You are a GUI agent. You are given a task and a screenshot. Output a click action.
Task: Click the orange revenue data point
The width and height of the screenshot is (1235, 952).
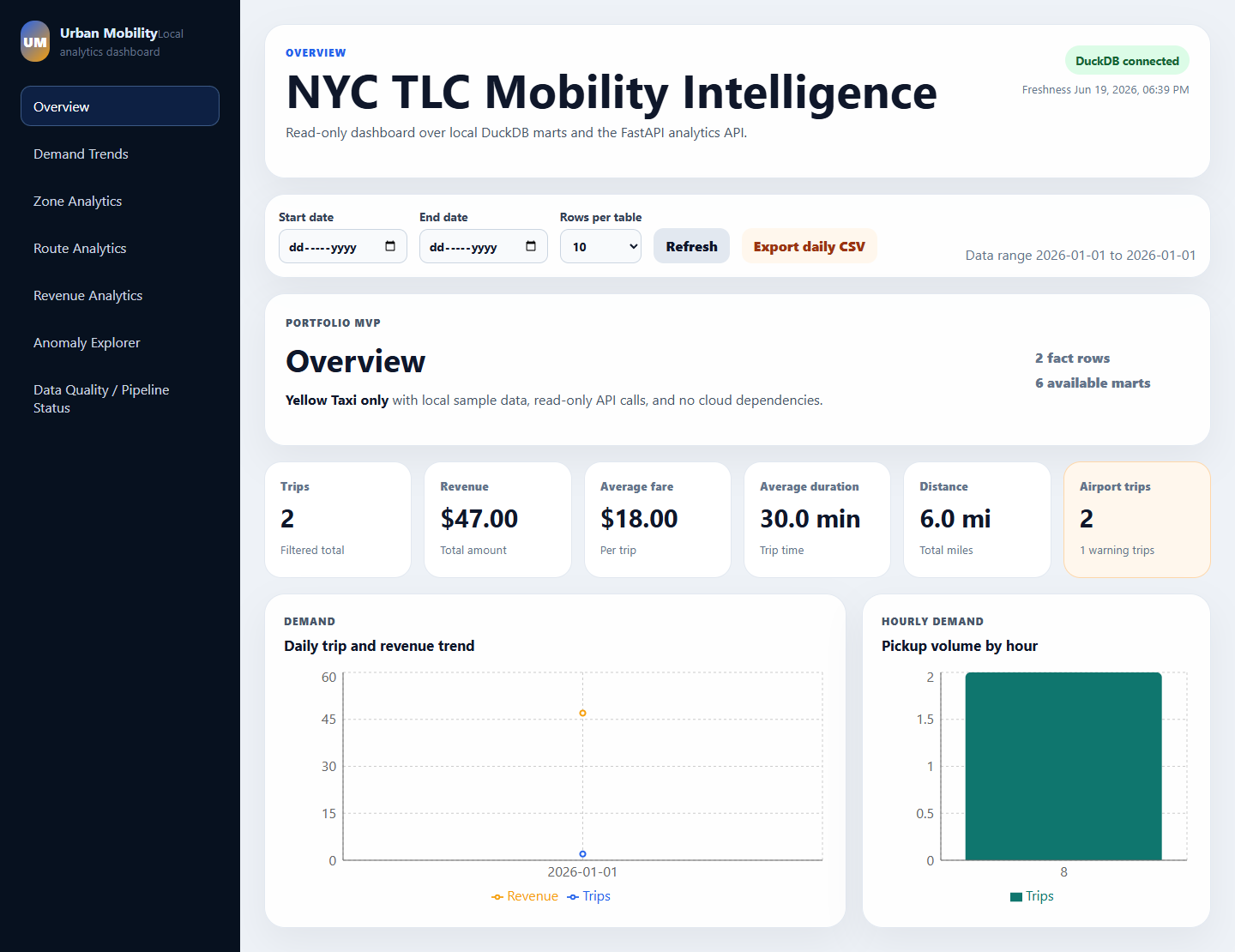click(582, 713)
